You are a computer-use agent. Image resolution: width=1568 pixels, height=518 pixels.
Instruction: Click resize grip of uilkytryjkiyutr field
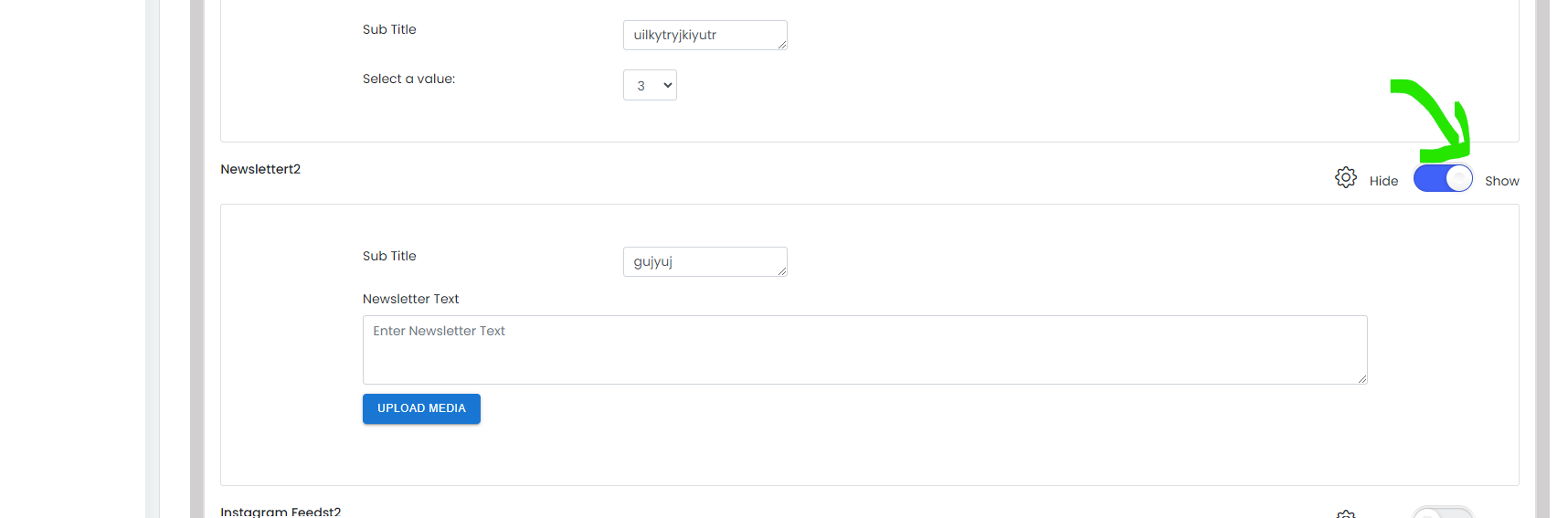tap(781, 44)
